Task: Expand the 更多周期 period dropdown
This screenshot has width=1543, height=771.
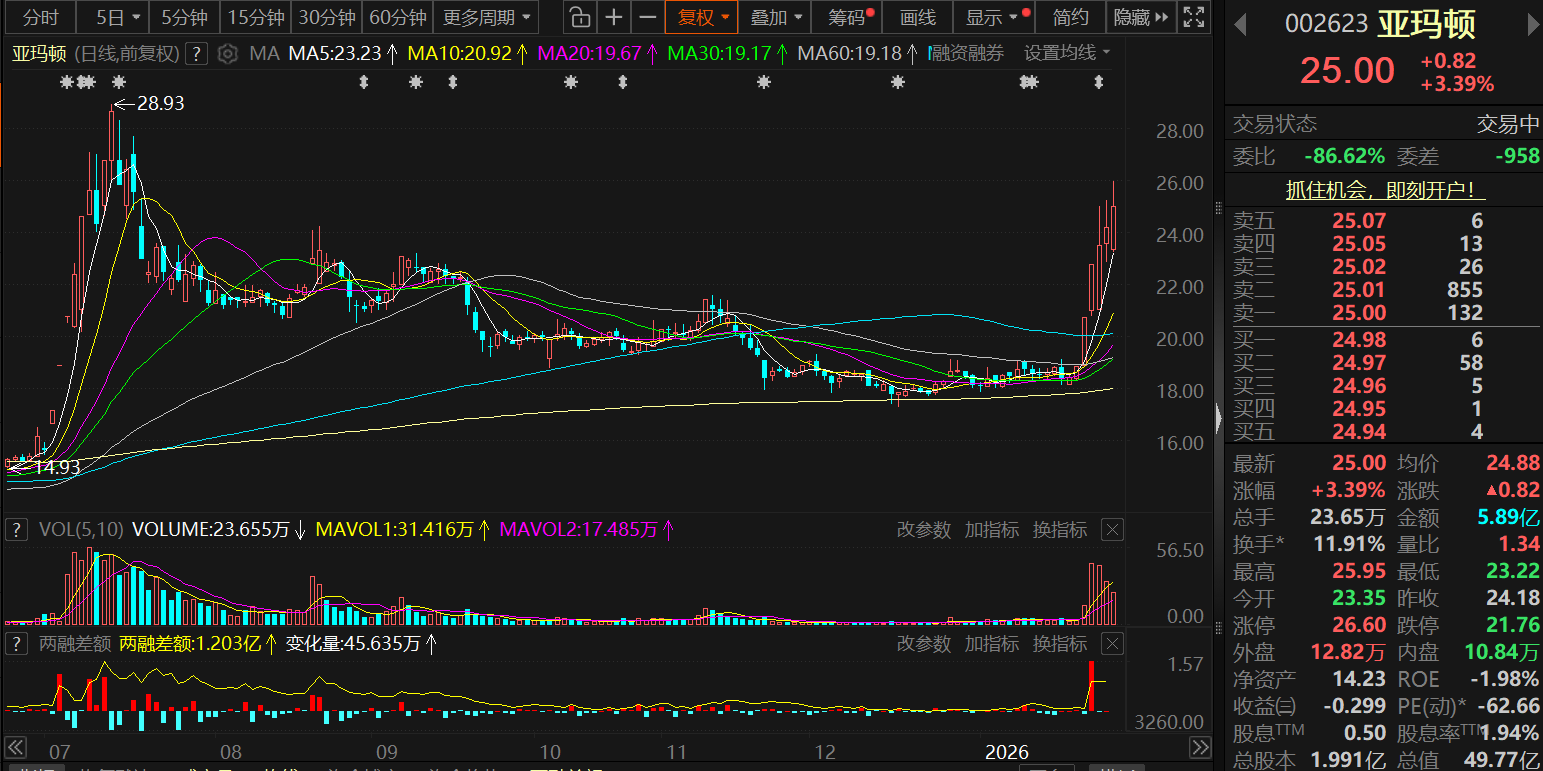Action: 487,17
